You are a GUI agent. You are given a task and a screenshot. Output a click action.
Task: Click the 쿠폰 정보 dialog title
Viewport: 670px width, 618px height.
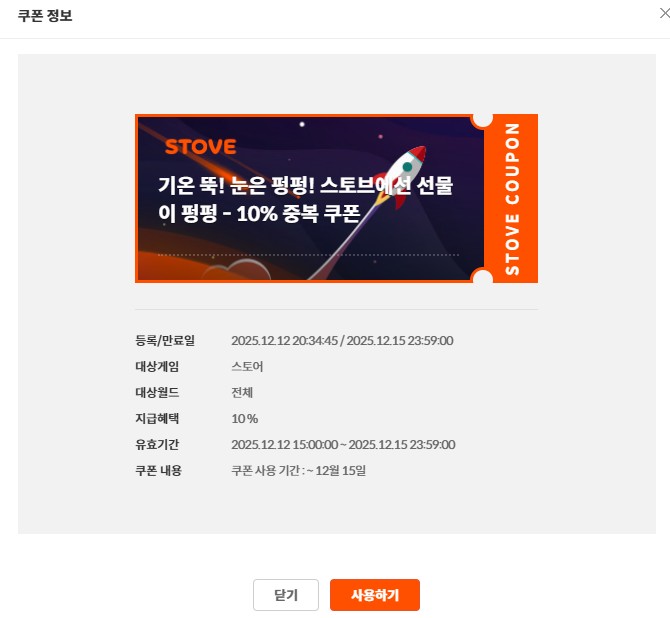tap(45, 16)
